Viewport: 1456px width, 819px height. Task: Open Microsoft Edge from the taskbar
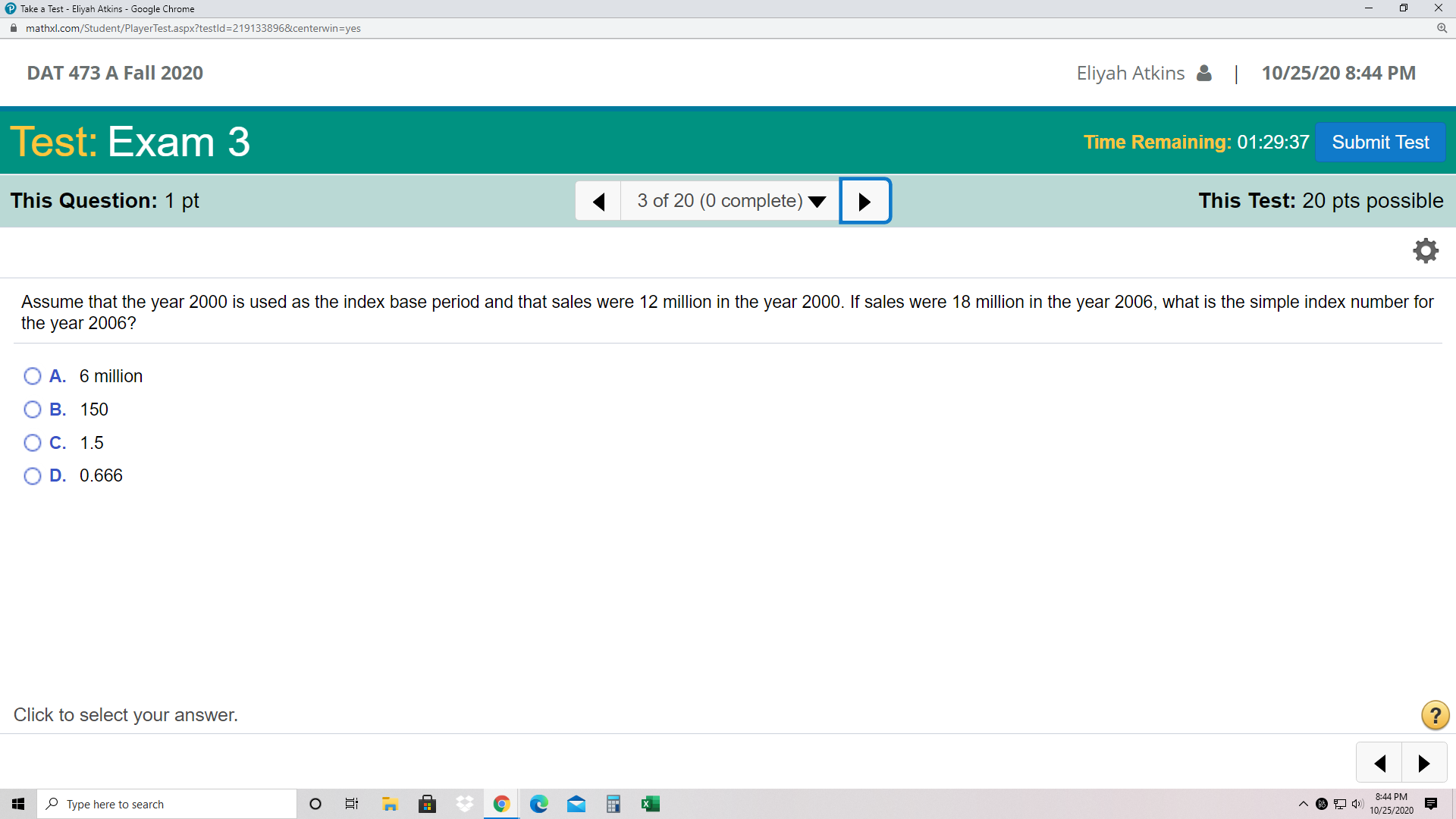[x=538, y=804]
